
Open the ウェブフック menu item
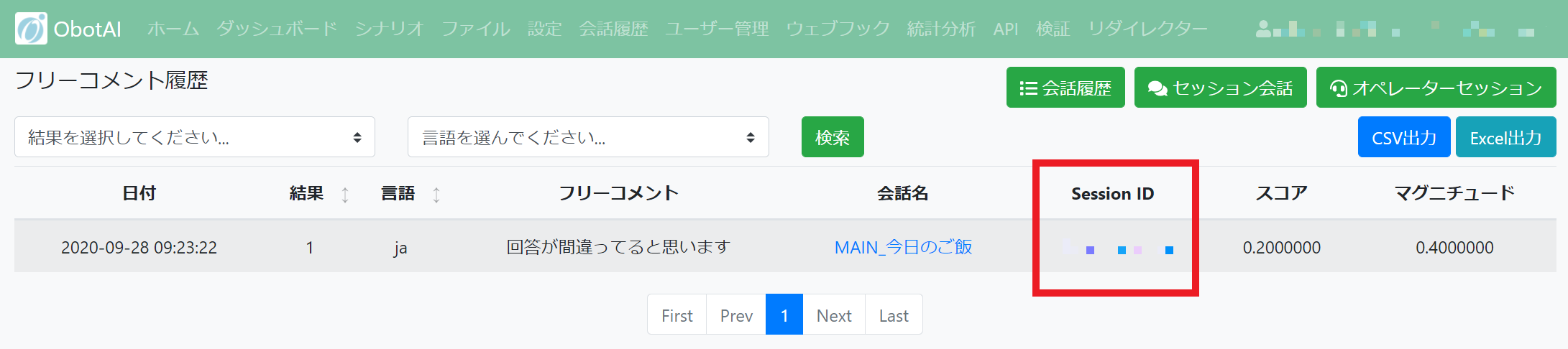(838, 29)
